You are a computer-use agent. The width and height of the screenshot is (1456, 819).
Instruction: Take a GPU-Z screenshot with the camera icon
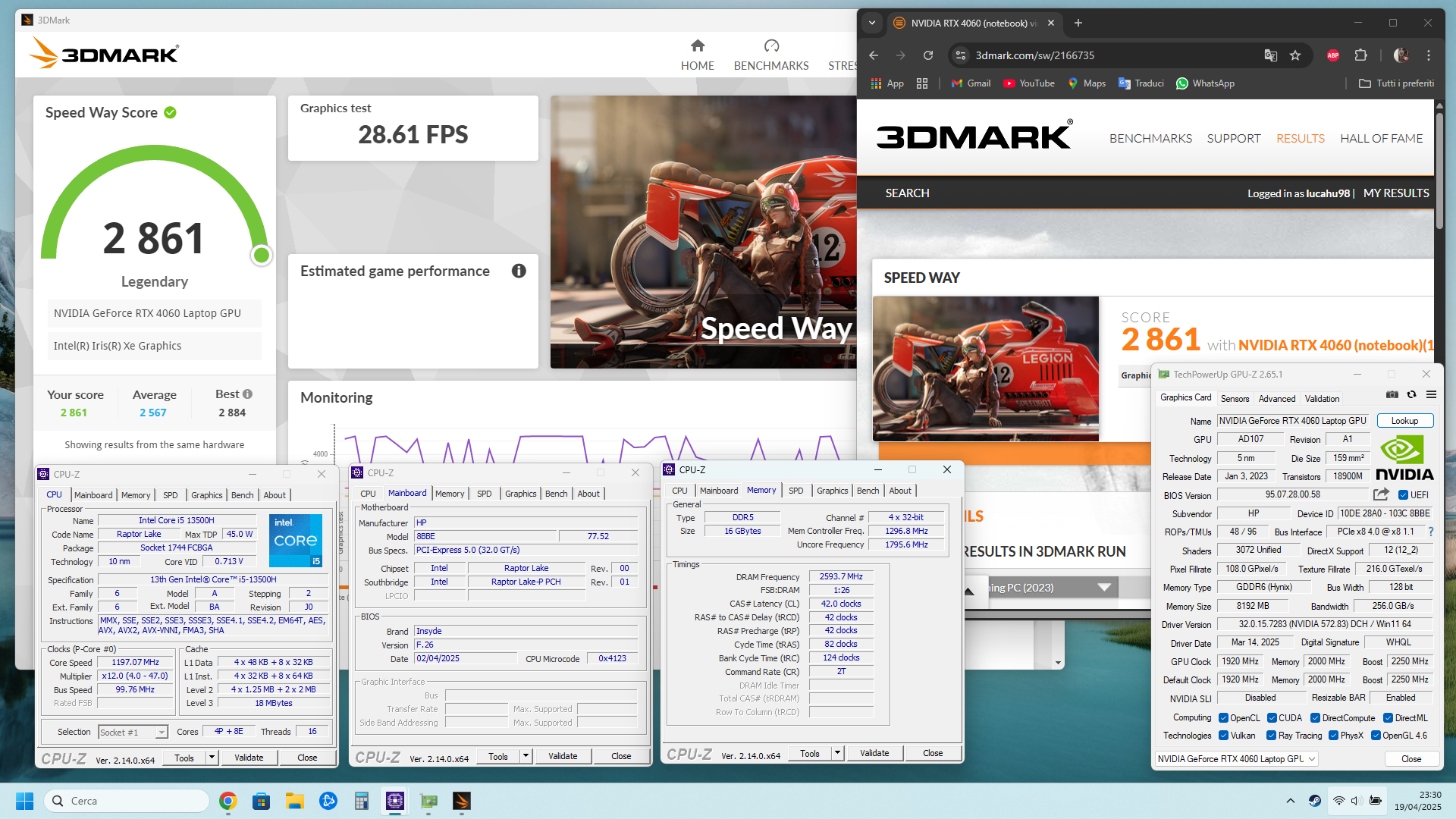pos(1392,394)
